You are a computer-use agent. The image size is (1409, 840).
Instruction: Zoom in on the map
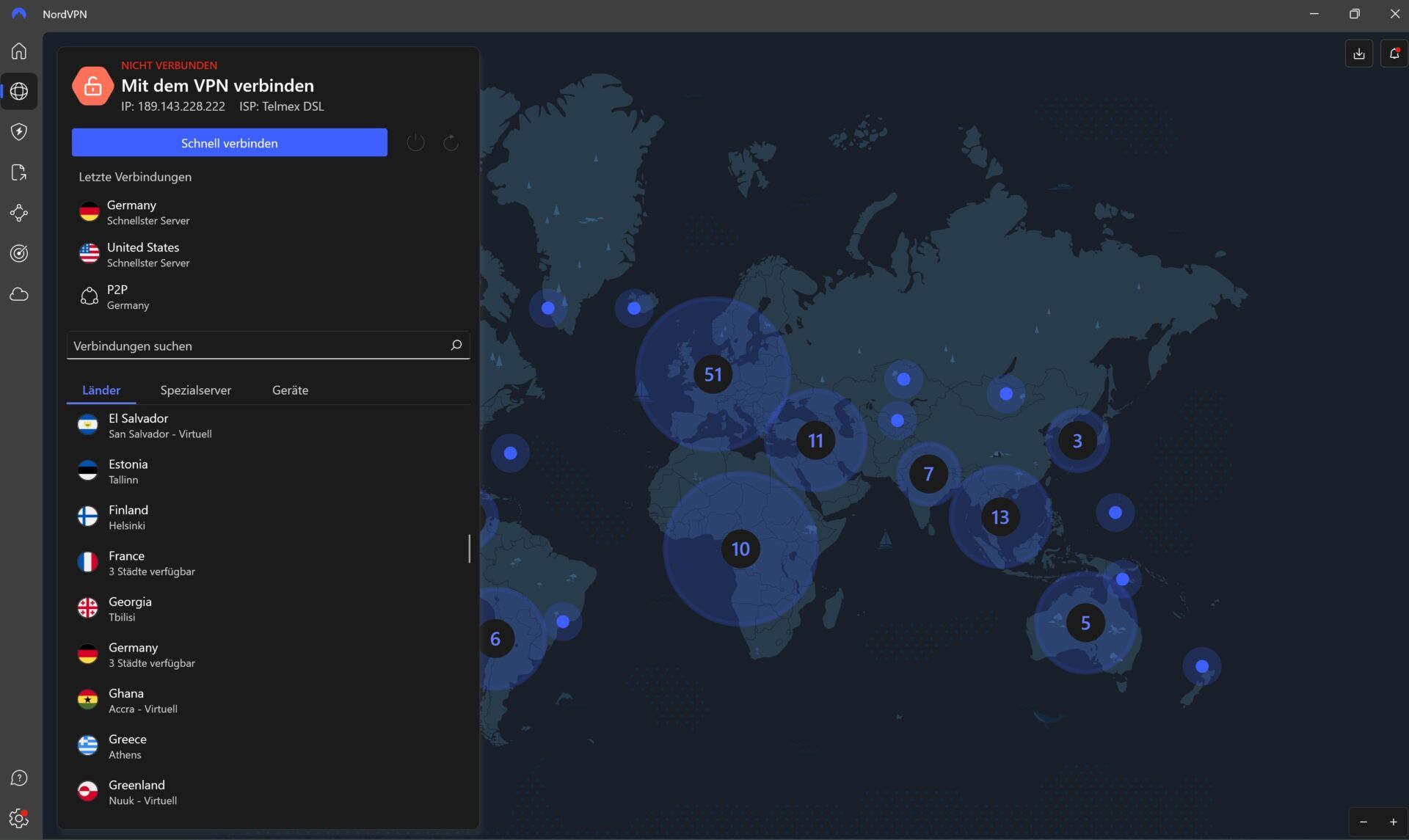coord(1393,822)
